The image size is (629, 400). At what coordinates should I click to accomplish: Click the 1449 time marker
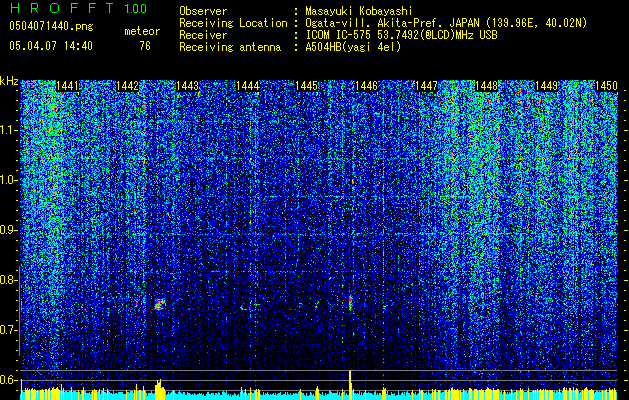pos(546,86)
